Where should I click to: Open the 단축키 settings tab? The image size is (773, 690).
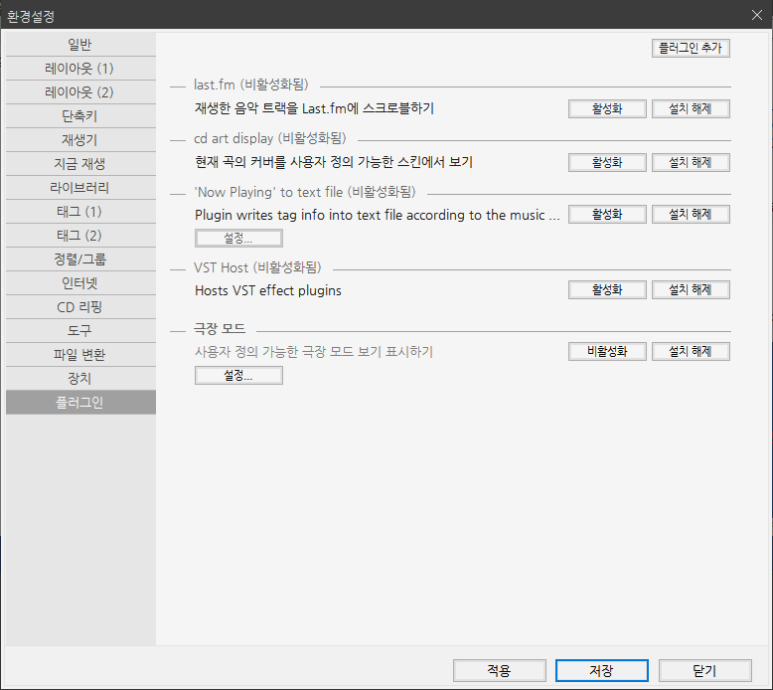click(x=81, y=116)
